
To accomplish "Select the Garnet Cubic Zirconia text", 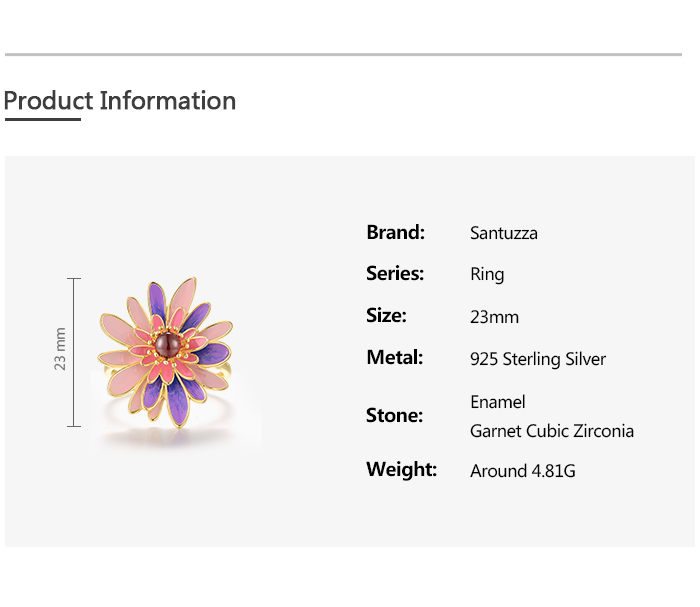I will [552, 431].
